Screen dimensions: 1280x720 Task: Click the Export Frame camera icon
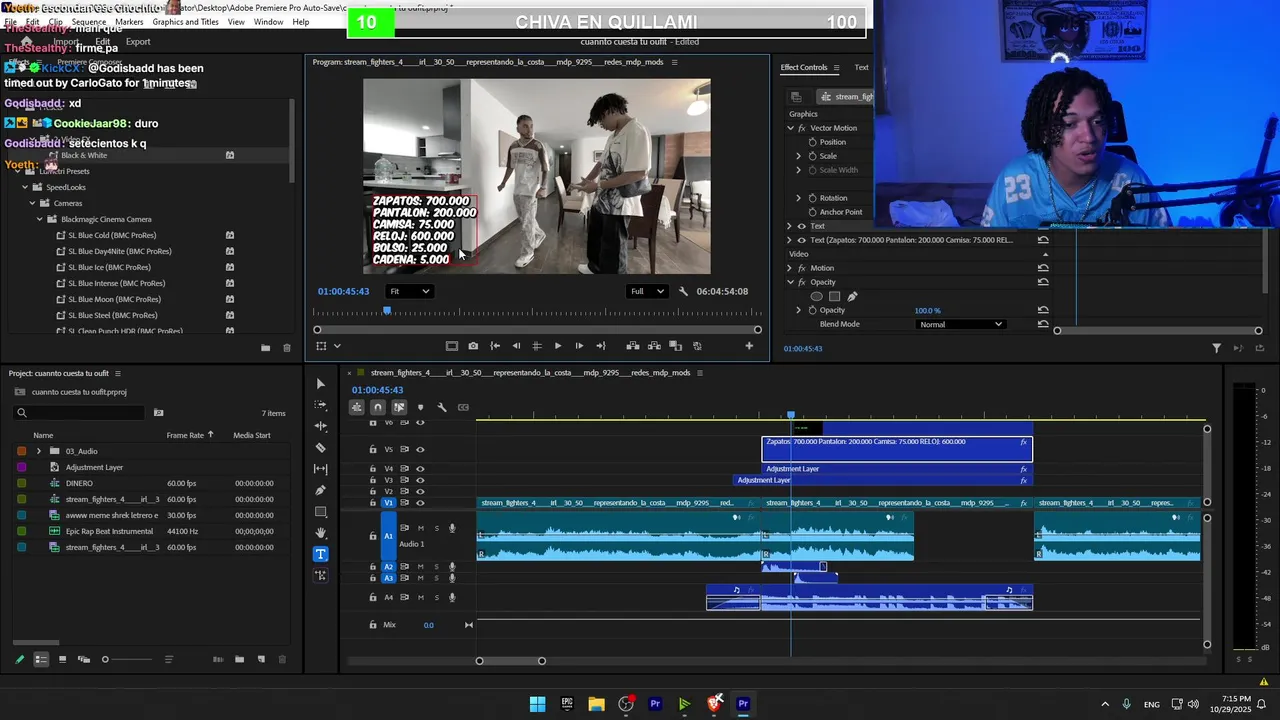pyautogui.click(x=473, y=346)
